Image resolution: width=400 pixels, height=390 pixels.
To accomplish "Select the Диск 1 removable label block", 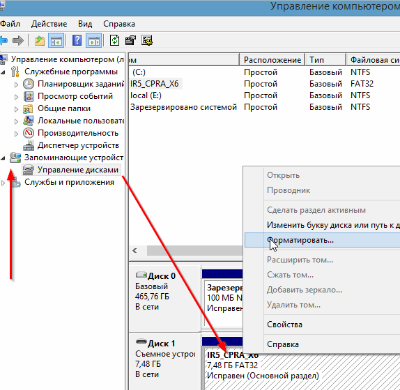I will pos(165,362).
